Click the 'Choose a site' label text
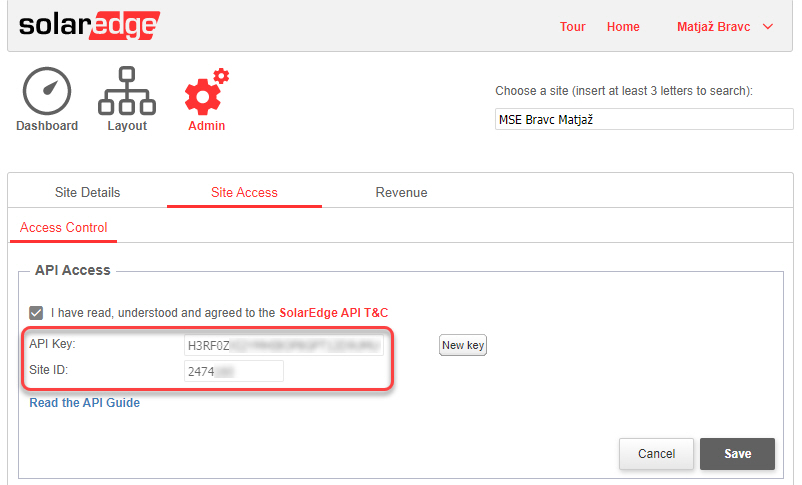 click(624, 91)
